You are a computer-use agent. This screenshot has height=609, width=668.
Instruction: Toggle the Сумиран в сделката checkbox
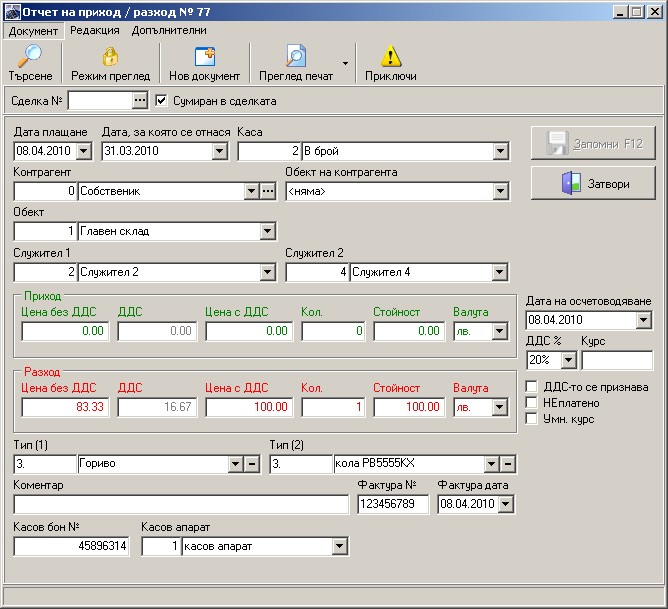click(161, 101)
